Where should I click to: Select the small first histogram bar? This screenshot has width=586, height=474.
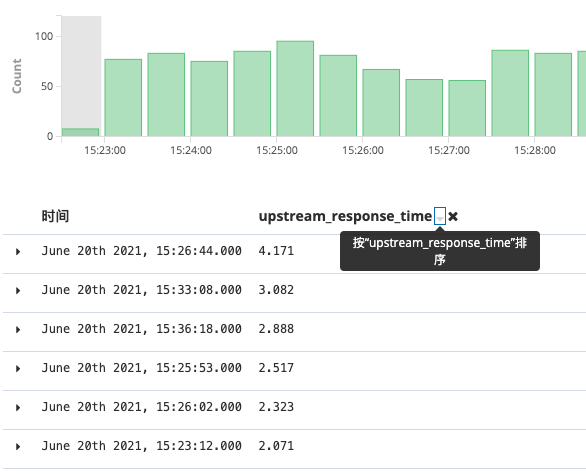coord(81,132)
